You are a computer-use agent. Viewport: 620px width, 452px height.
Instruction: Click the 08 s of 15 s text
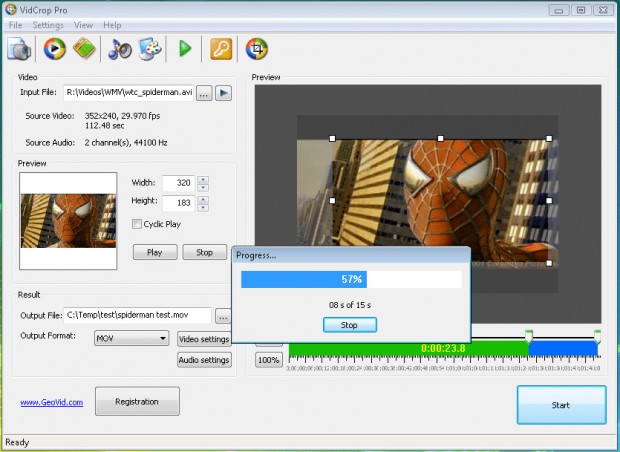coord(350,305)
